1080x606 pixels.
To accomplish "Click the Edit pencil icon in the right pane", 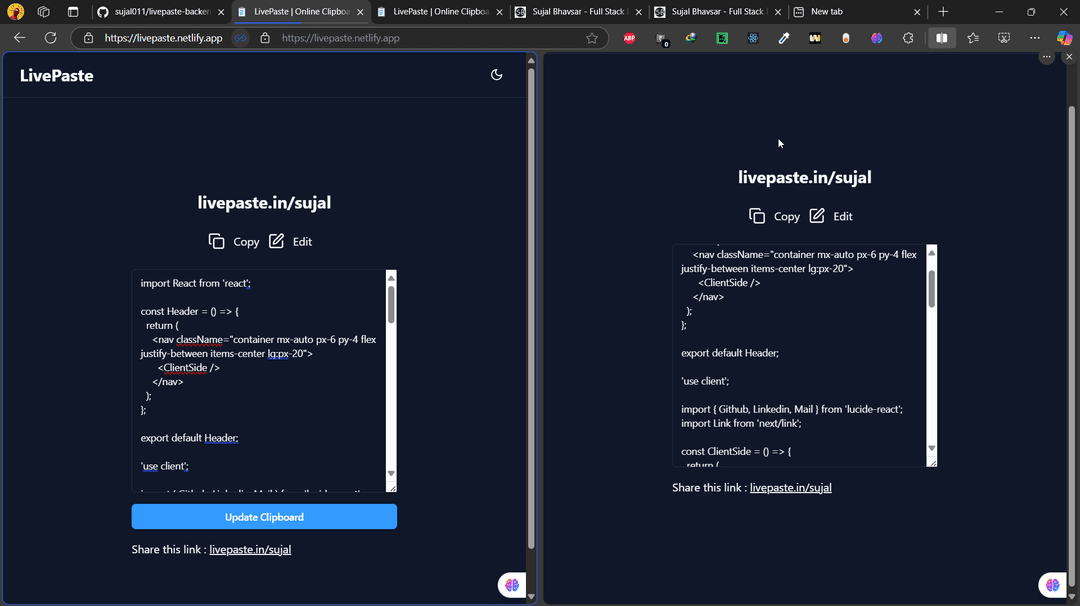I will click(x=817, y=216).
